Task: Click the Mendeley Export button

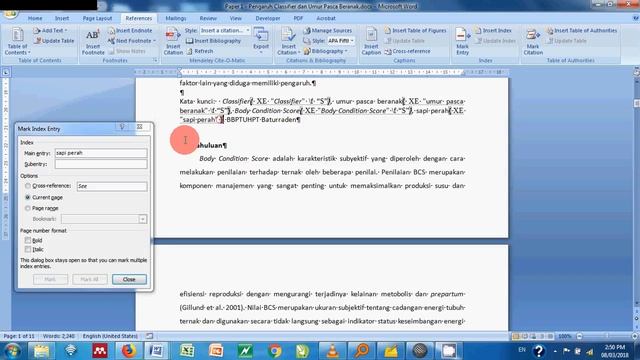Action: click(x=261, y=41)
